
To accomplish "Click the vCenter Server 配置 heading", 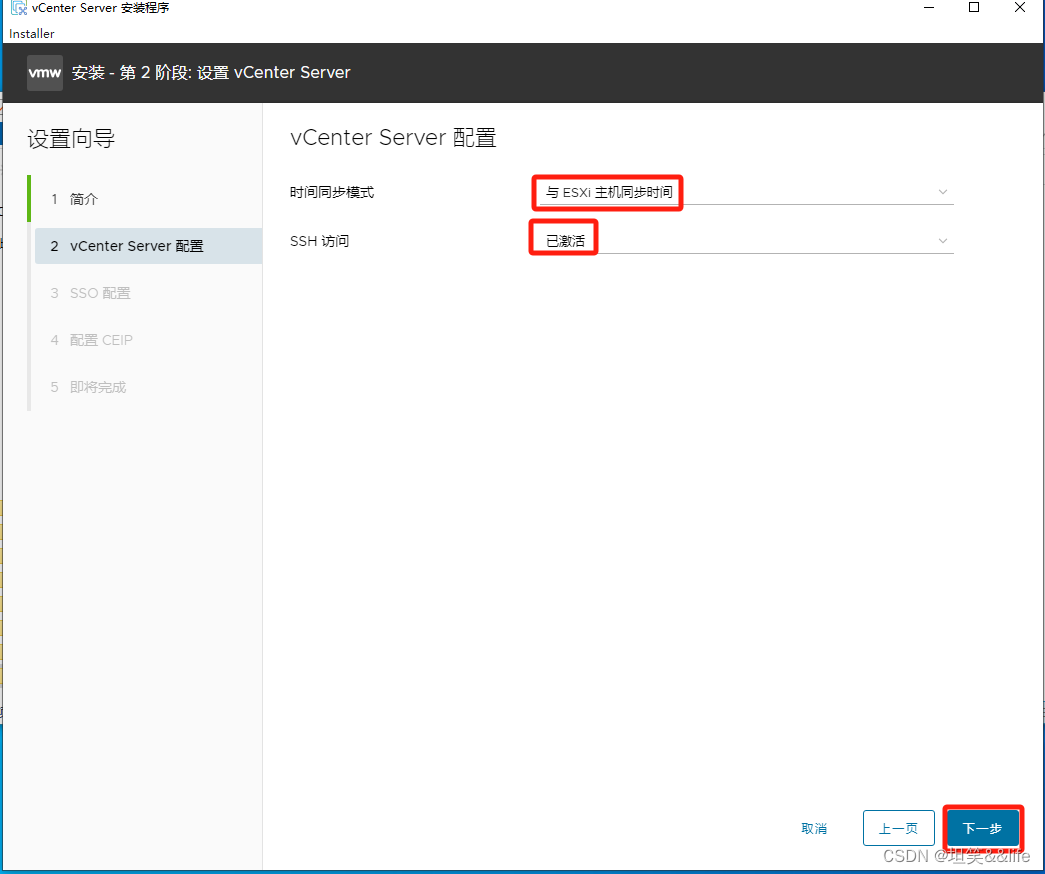I will 393,137.
